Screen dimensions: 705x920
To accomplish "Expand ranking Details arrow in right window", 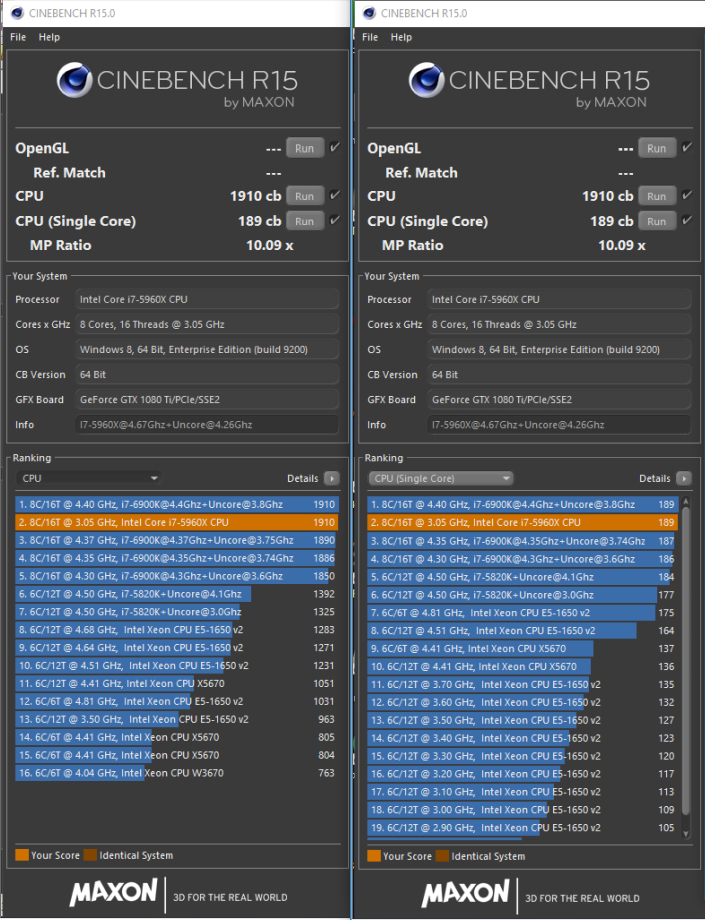I will tap(683, 478).
